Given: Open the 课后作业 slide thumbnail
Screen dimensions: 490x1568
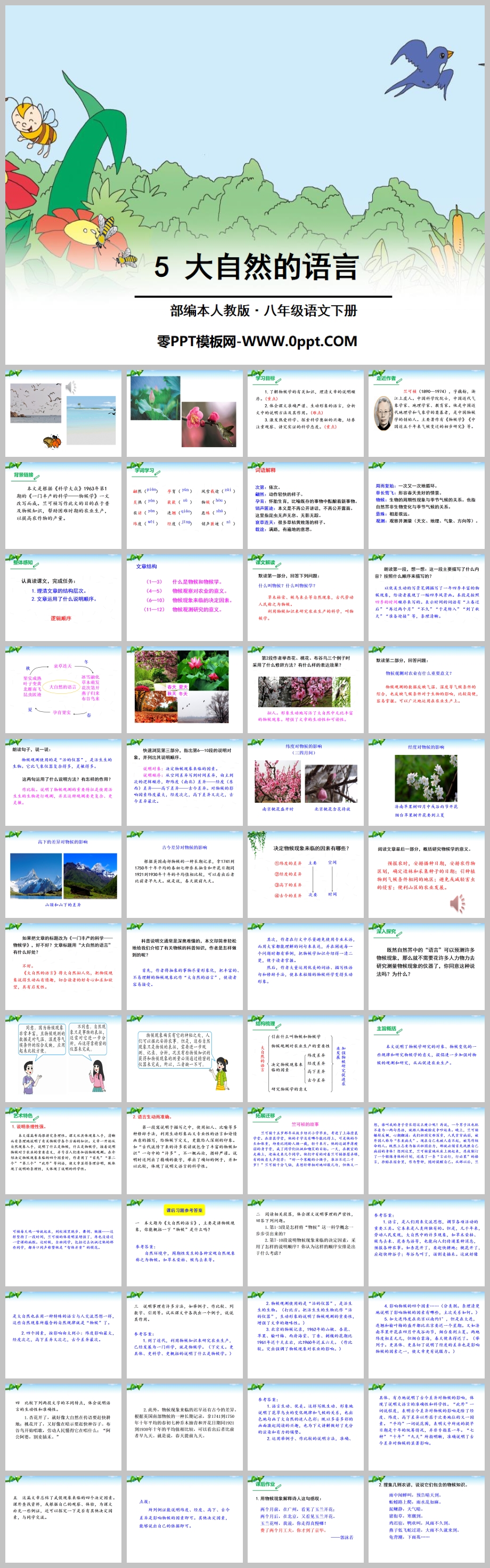Looking at the screenshot, I should [x=306, y=1520].
